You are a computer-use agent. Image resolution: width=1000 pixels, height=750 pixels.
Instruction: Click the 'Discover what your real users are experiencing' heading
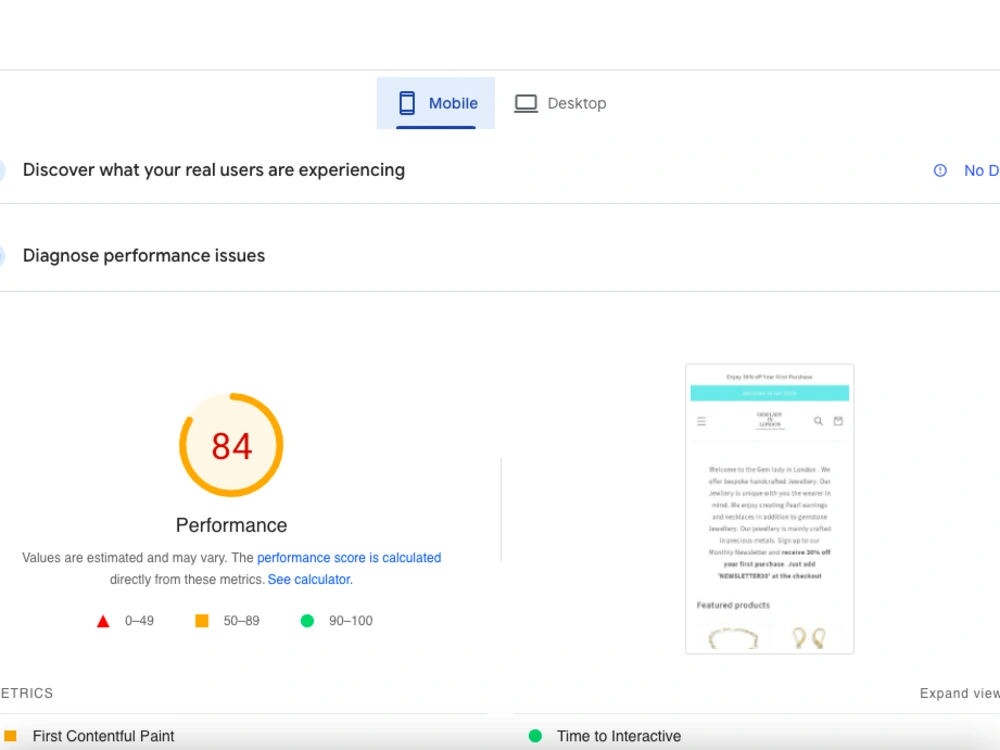click(x=214, y=170)
